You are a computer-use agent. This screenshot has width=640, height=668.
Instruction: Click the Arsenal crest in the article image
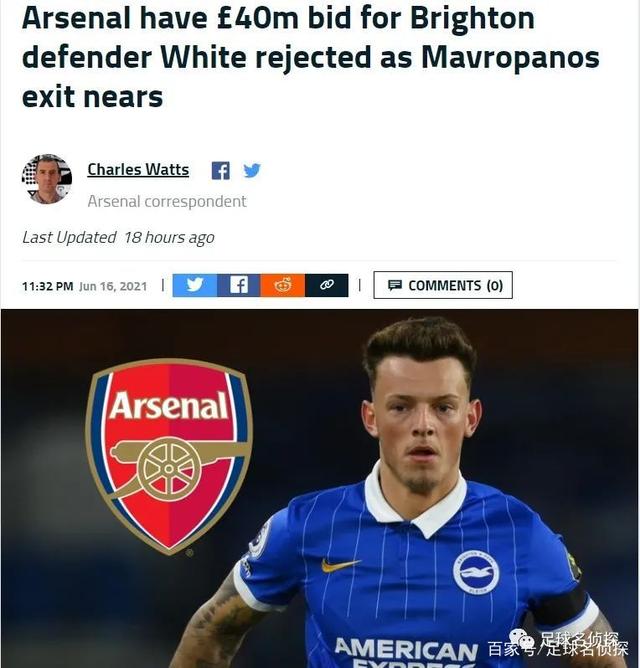(x=169, y=457)
